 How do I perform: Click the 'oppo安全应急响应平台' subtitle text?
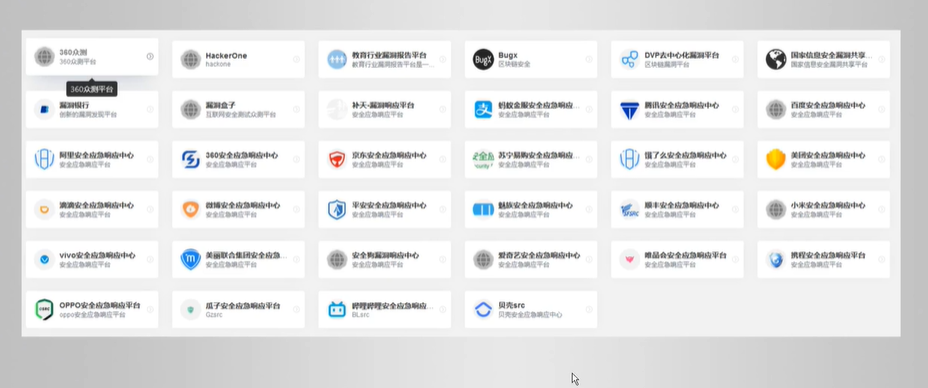click(92, 315)
